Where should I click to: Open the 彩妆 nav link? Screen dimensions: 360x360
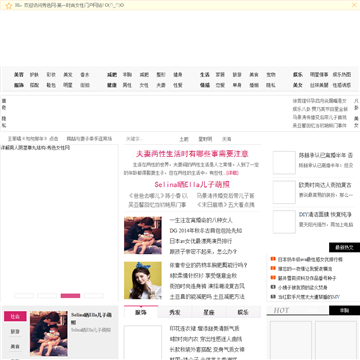click(x=51, y=75)
